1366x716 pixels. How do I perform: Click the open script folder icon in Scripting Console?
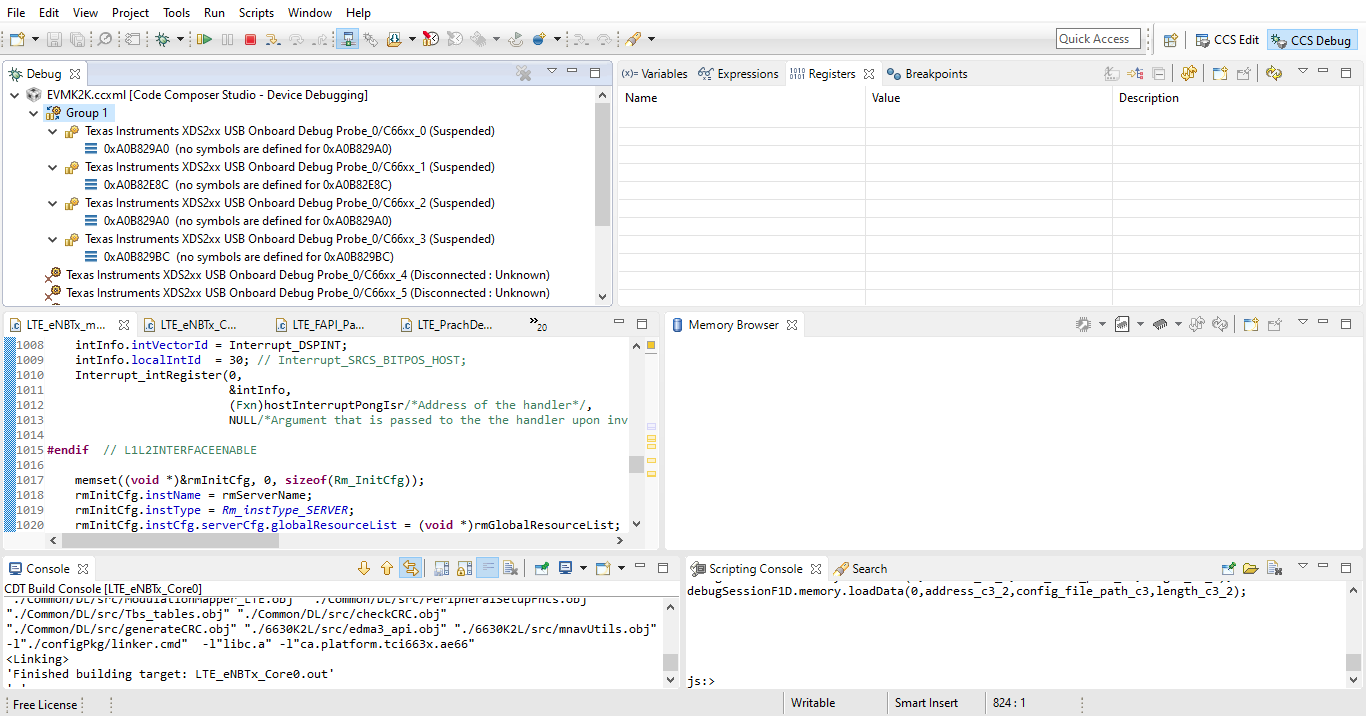tap(1251, 569)
